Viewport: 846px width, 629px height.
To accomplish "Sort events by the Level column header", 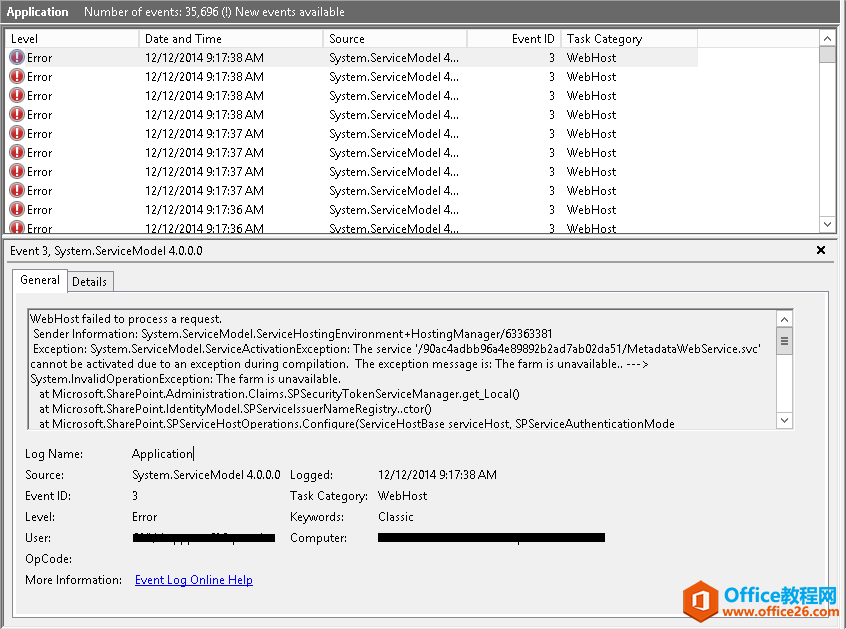I will click(72, 39).
